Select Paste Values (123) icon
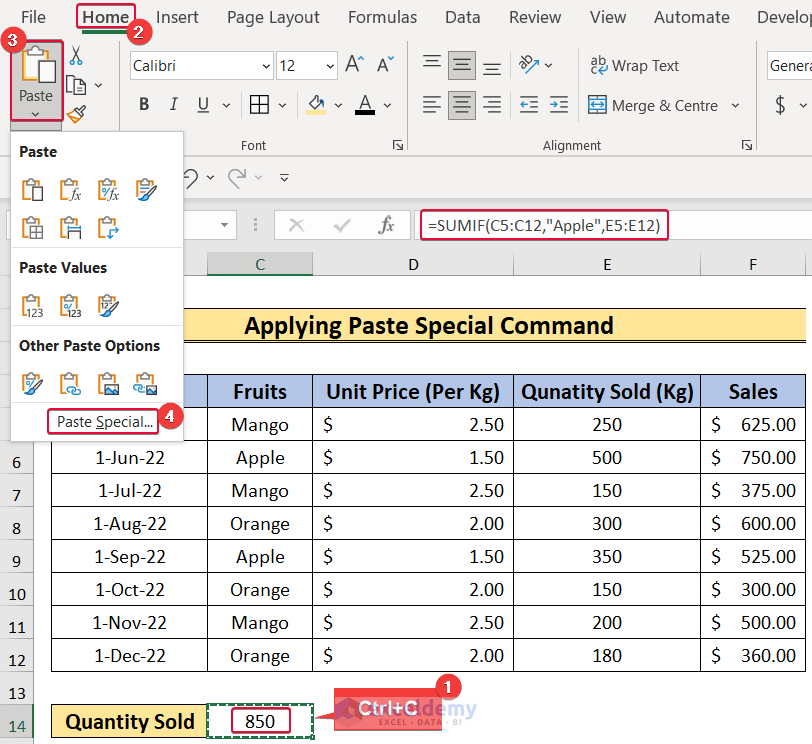812x744 pixels. coord(33,305)
